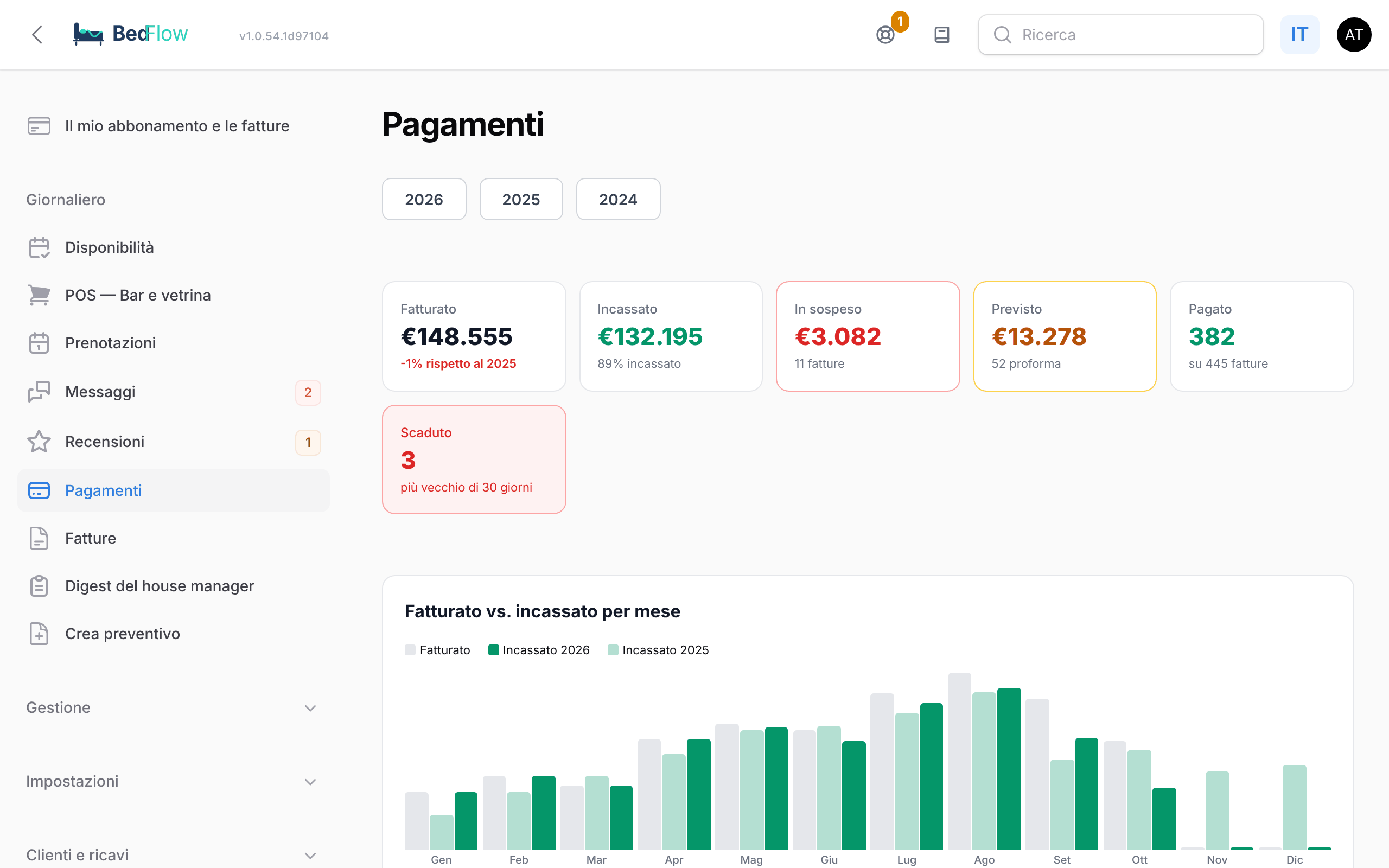
Task: Click the Disponibilità calendar icon
Action: tap(39, 247)
